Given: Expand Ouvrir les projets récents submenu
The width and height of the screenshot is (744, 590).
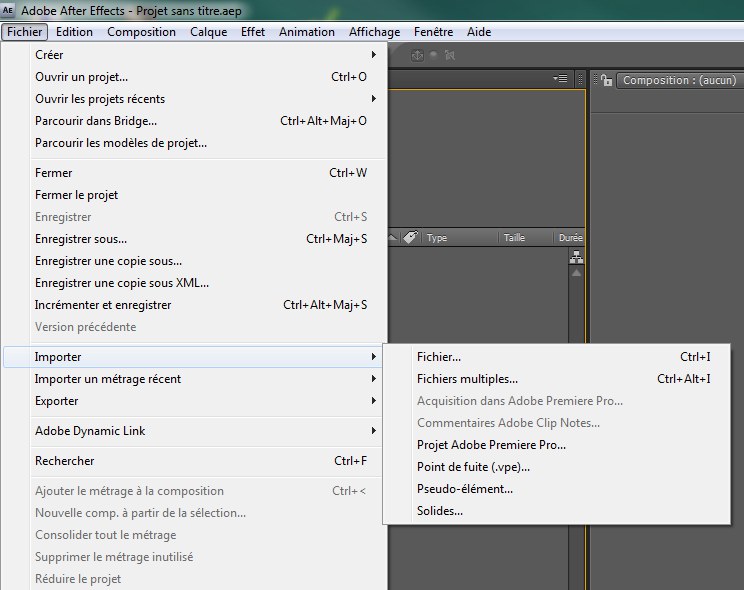Looking at the screenshot, I should [200, 99].
